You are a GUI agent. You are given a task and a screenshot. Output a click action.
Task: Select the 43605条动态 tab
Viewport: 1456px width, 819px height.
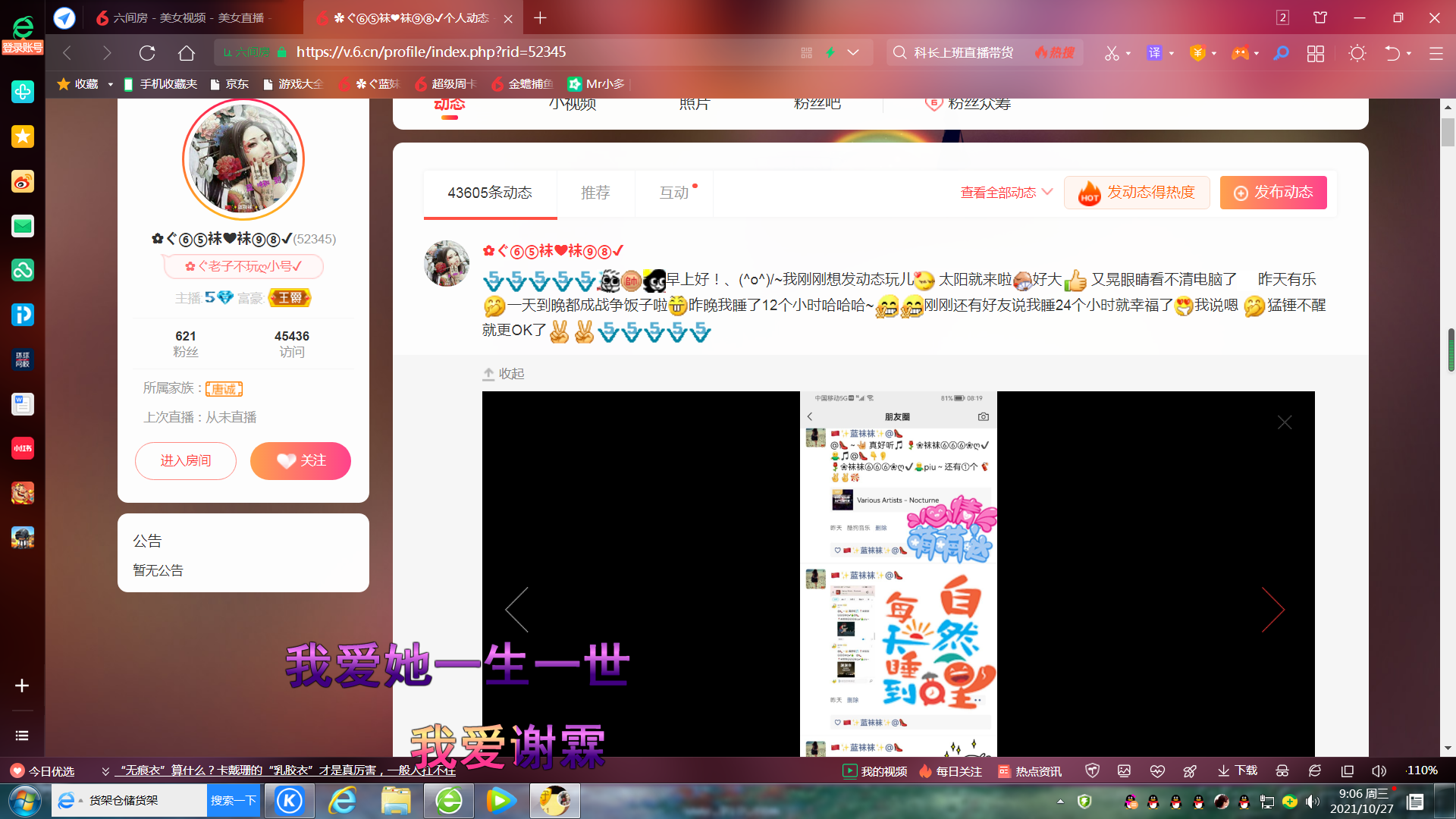490,193
